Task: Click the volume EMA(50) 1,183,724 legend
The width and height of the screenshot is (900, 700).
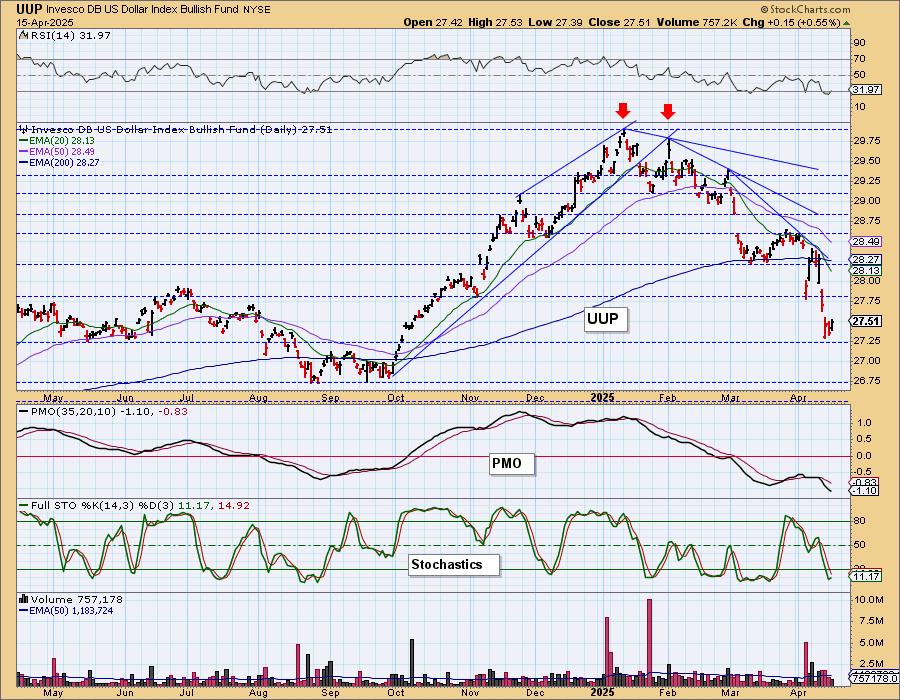Action: pyautogui.click(x=65, y=610)
